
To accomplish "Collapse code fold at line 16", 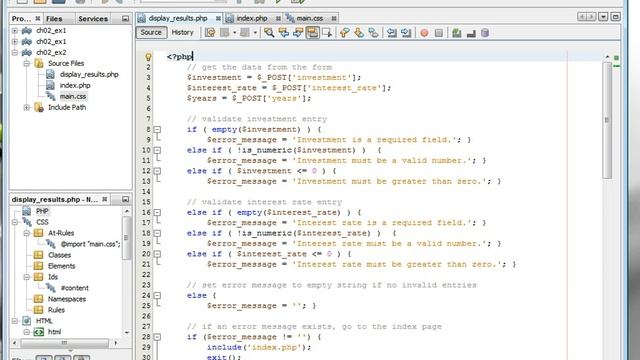I will (157, 212).
